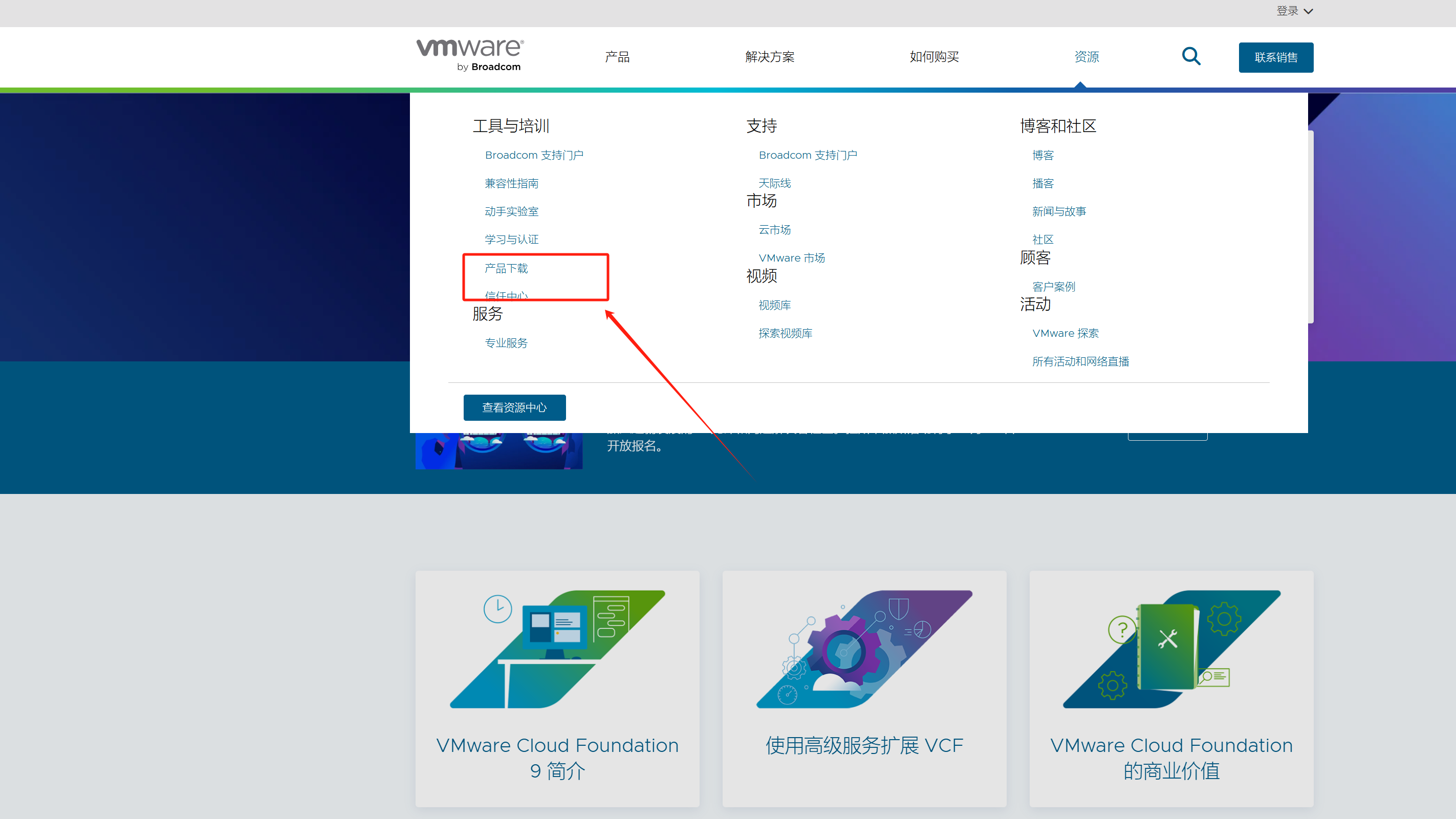Click the 开放报名 banner text

[x=635, y=446]
